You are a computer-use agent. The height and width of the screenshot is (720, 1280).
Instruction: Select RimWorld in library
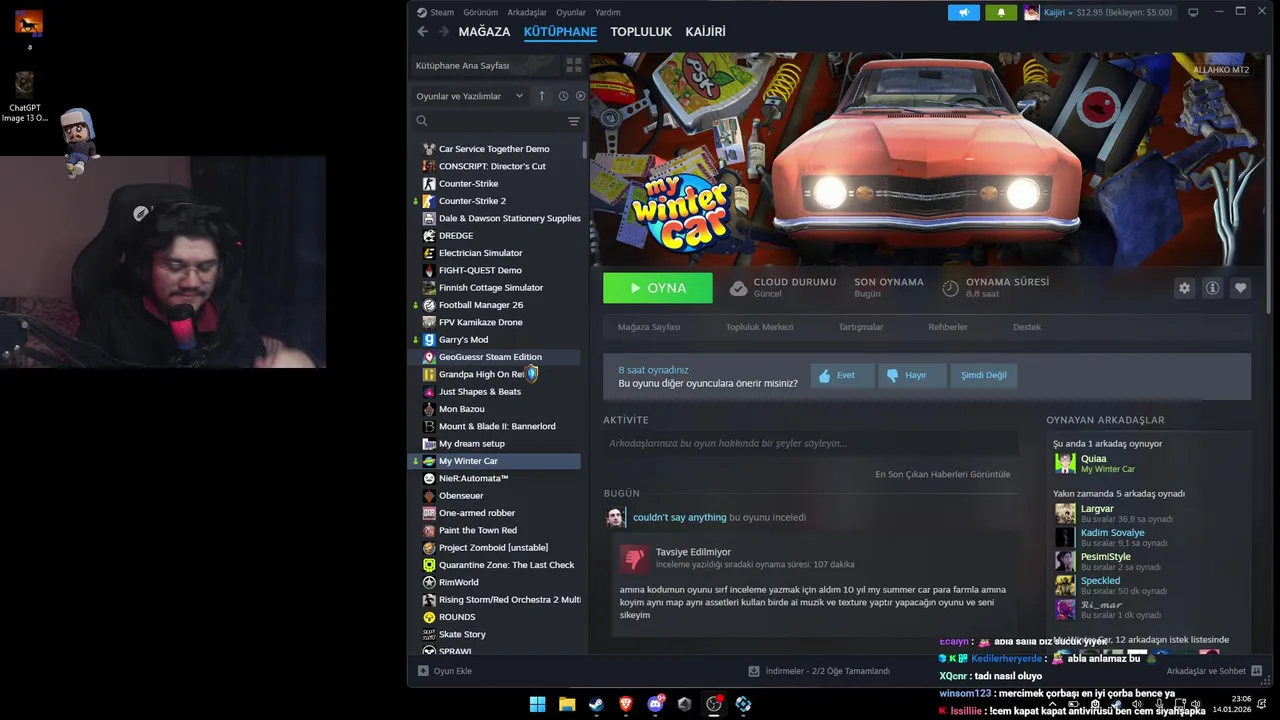[497, 582]
